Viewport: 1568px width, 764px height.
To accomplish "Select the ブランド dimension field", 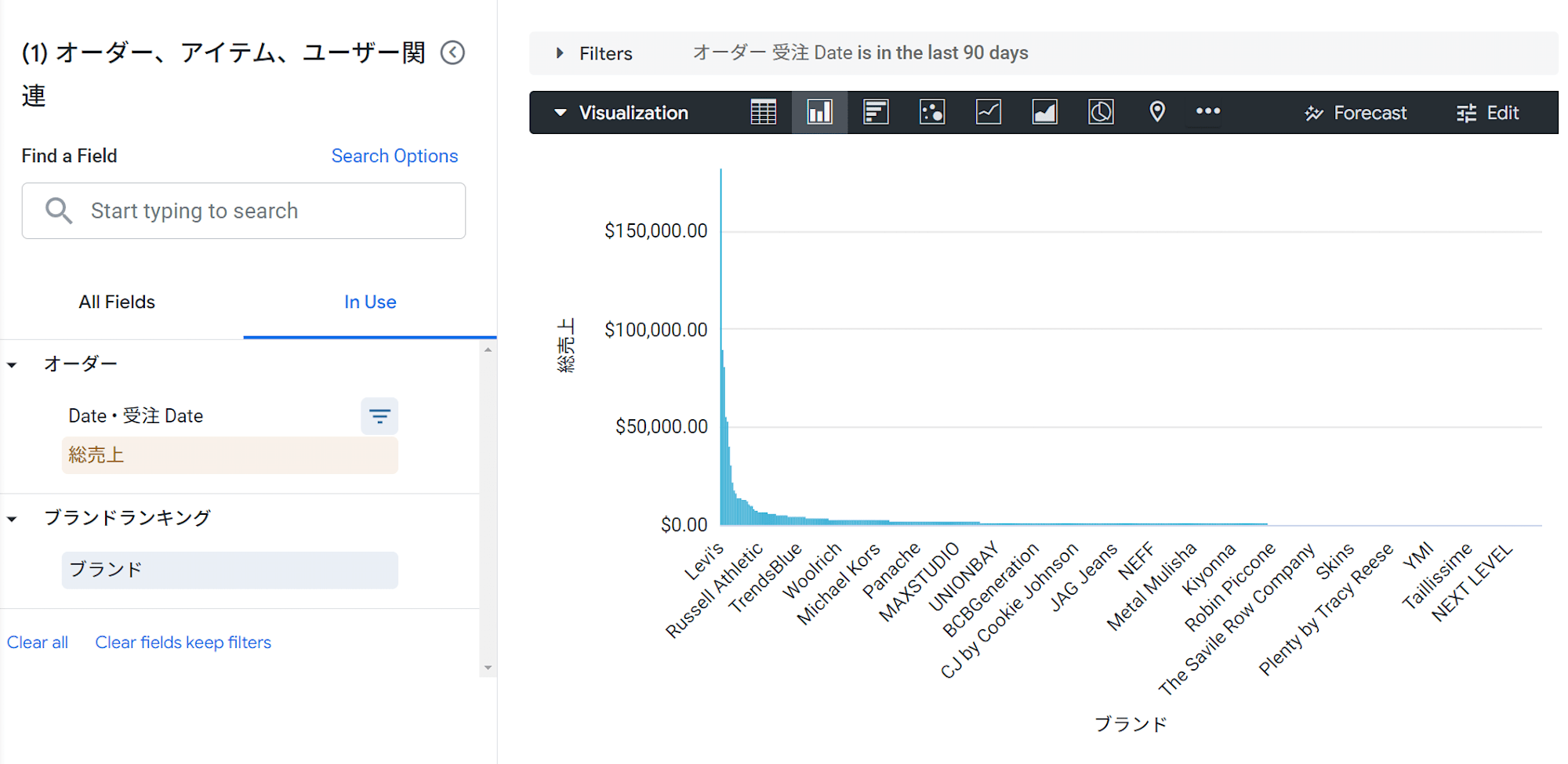I will pos(230,570).
